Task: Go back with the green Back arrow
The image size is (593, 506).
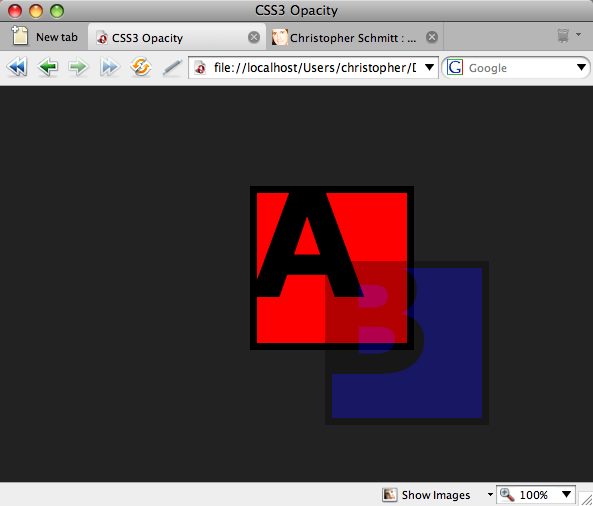Action: pos(48,67)
